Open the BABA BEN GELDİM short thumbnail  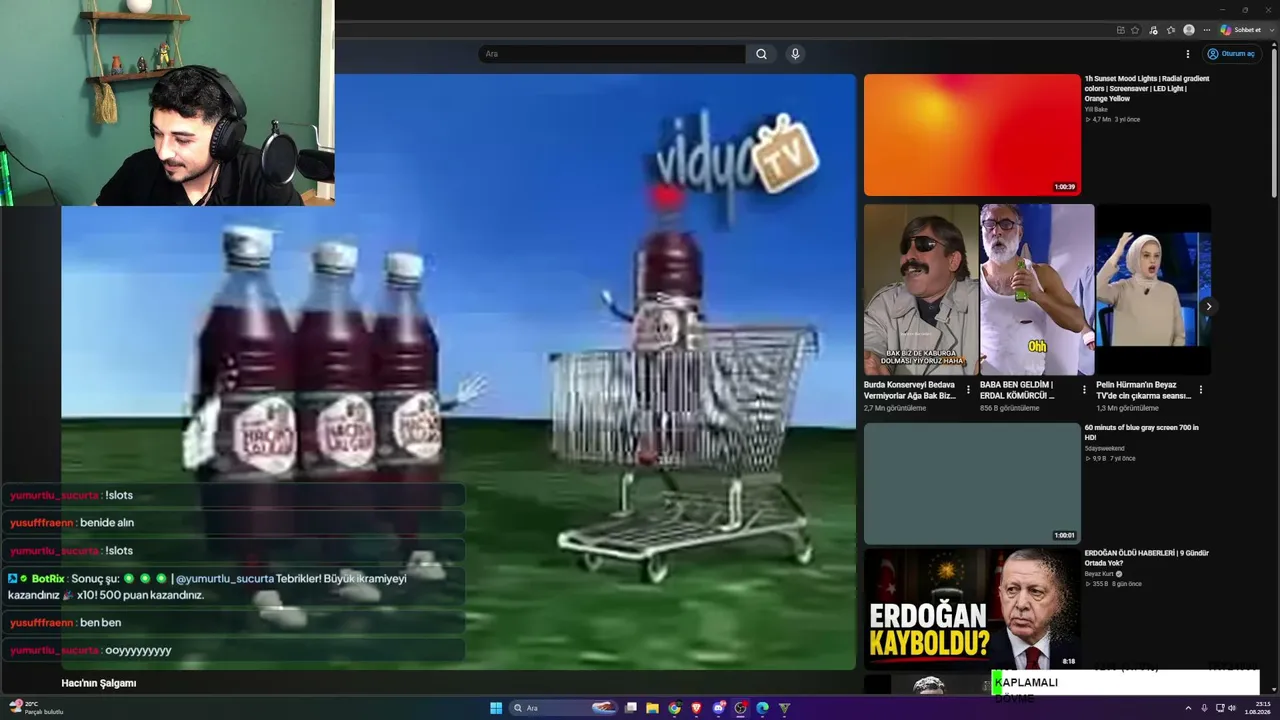click(x=1037, y=290)
